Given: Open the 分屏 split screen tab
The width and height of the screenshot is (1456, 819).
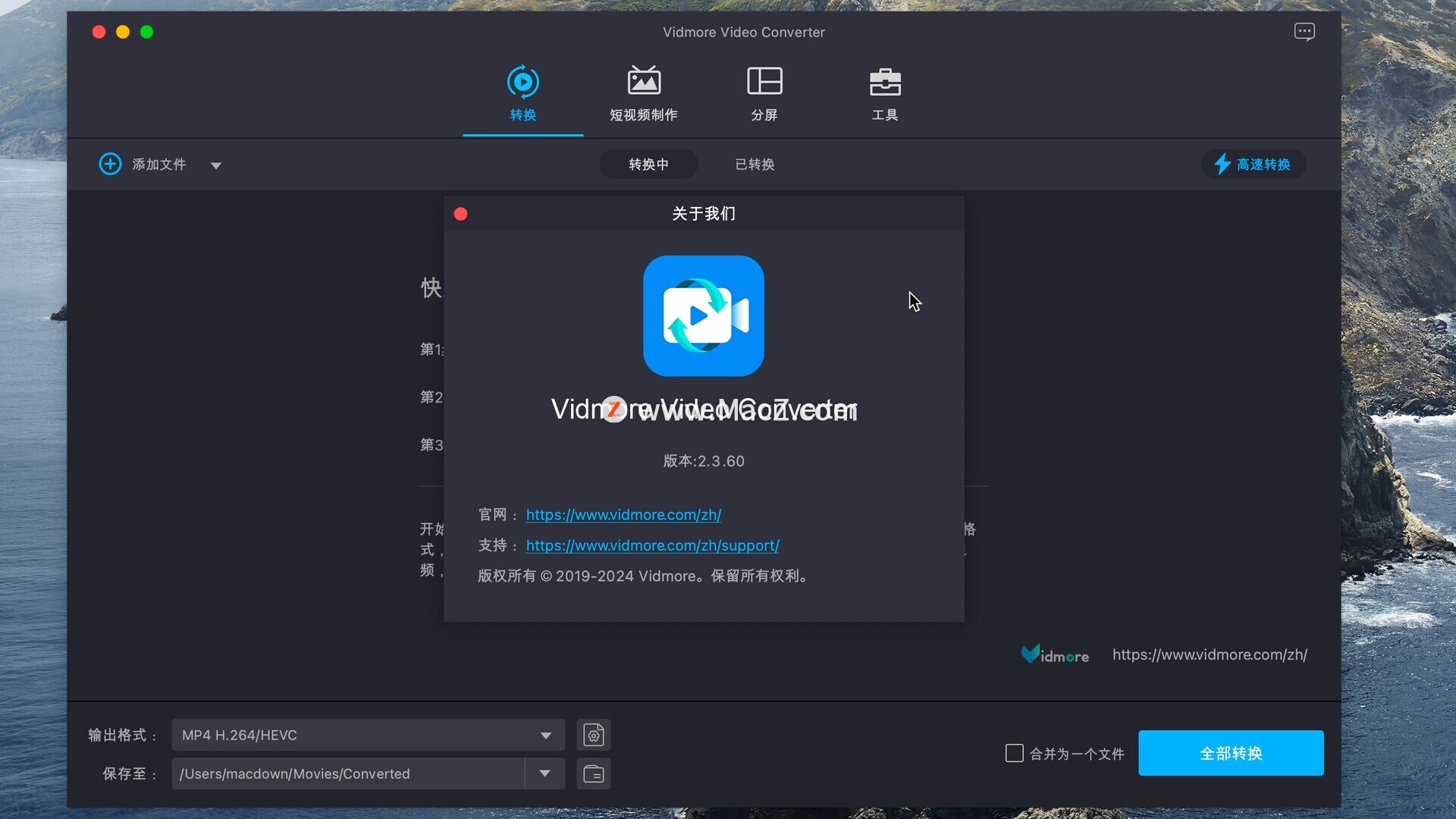Looking at the screenshot, I should click(764, 94).
